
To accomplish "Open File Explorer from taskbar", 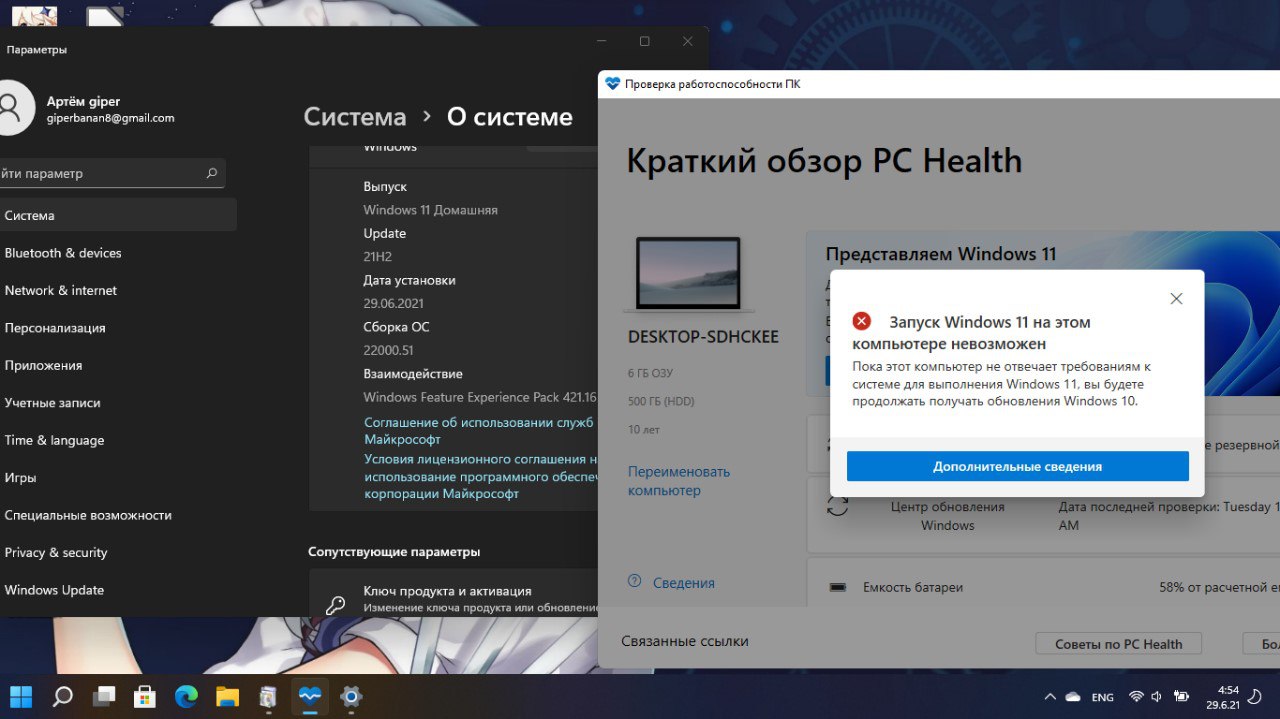I will (227, 696).
